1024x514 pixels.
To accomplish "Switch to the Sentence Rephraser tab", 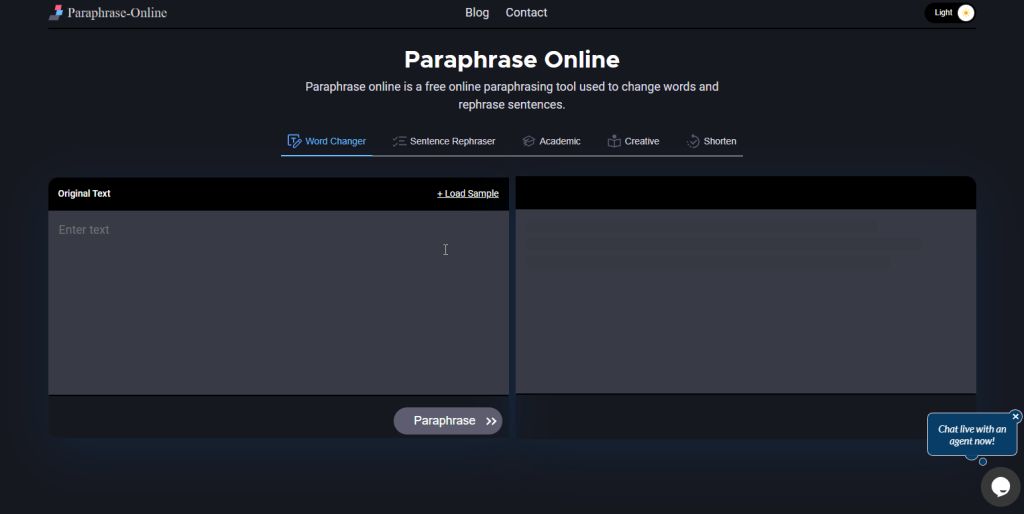I will pos(452,141).
